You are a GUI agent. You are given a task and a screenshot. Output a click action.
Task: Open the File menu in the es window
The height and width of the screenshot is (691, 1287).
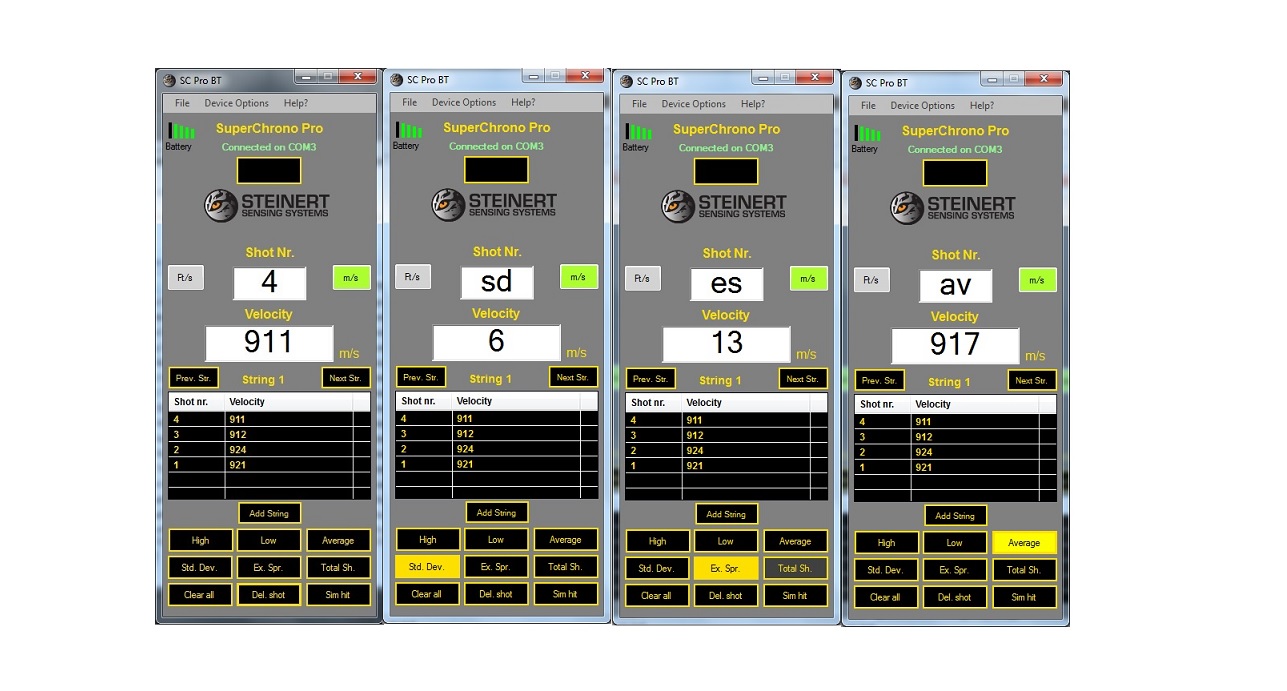[639, 104]
